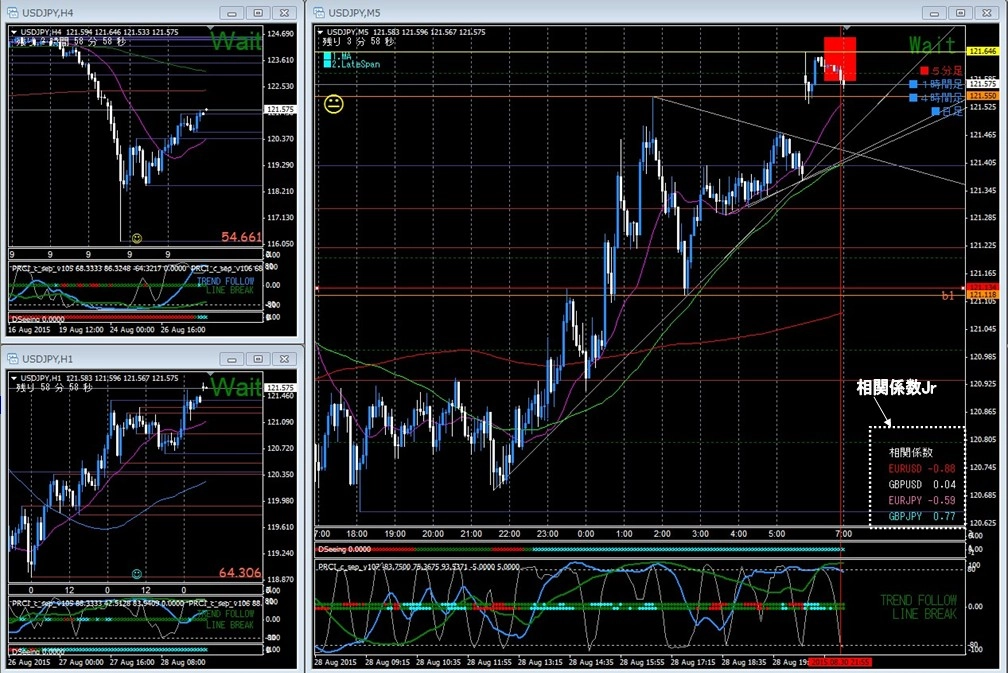Click the 残り 58 分 58 秒 countdown on H1
Screen dimensions: 1008x673
(54, 388)
